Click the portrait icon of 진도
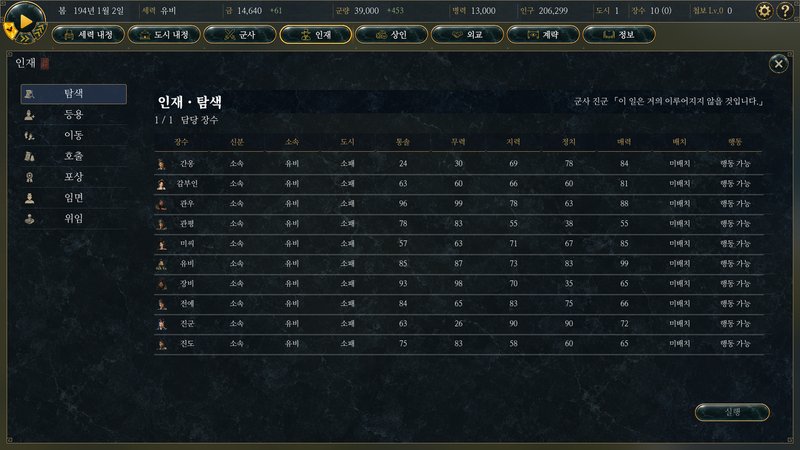 tap(161, 344)
